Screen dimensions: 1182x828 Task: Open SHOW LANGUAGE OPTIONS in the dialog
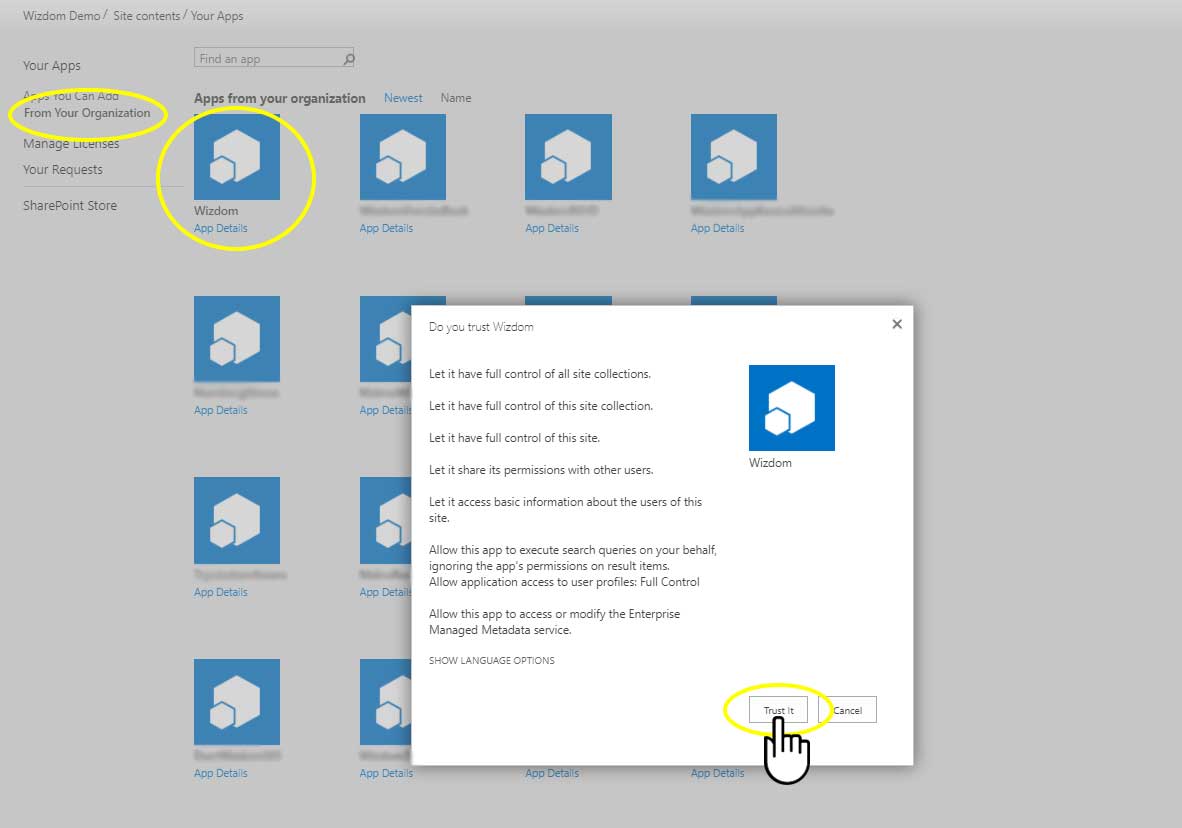[491, 661]
